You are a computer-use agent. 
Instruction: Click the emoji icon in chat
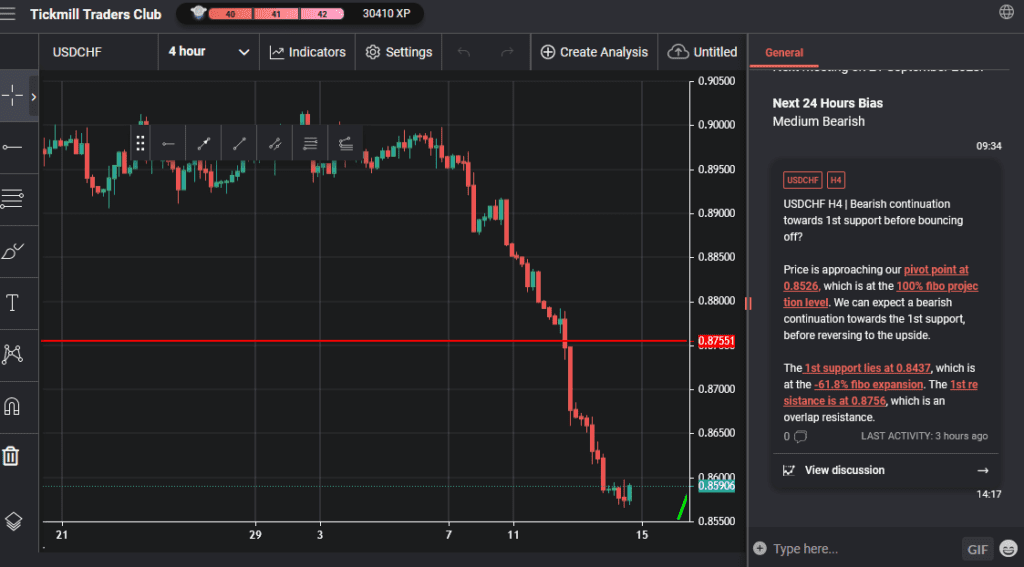1007,548
